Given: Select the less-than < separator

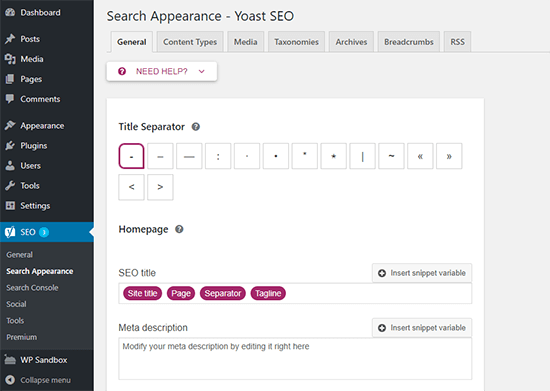Looking at the screenshot, I should coord(132,187).
